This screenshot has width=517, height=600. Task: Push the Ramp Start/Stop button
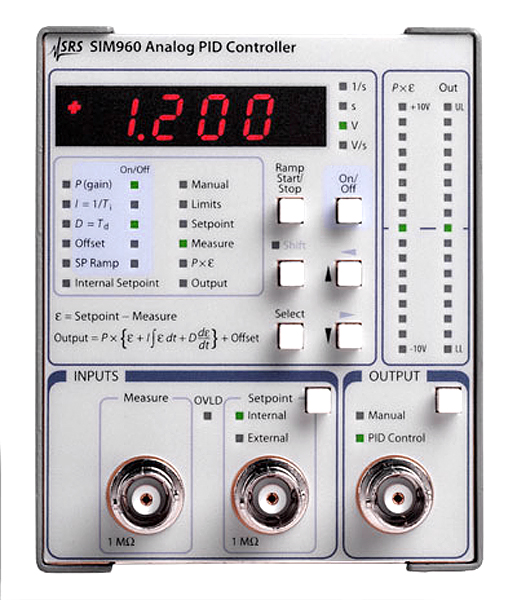click(291, 210)
